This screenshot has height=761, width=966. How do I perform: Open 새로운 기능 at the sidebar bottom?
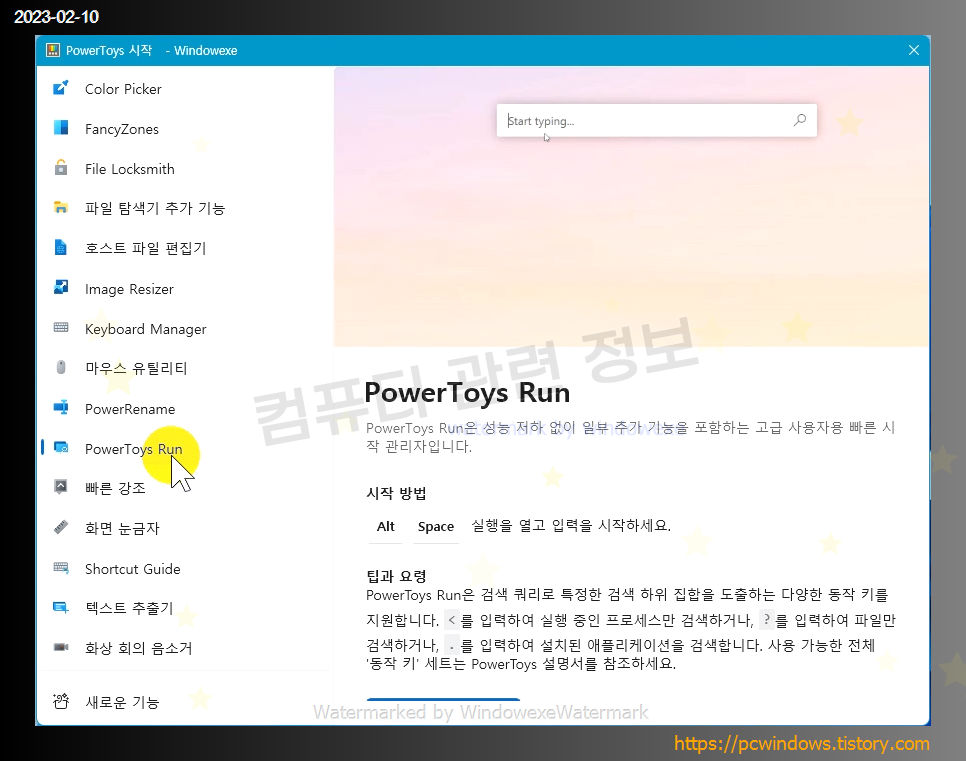(122, 702)
